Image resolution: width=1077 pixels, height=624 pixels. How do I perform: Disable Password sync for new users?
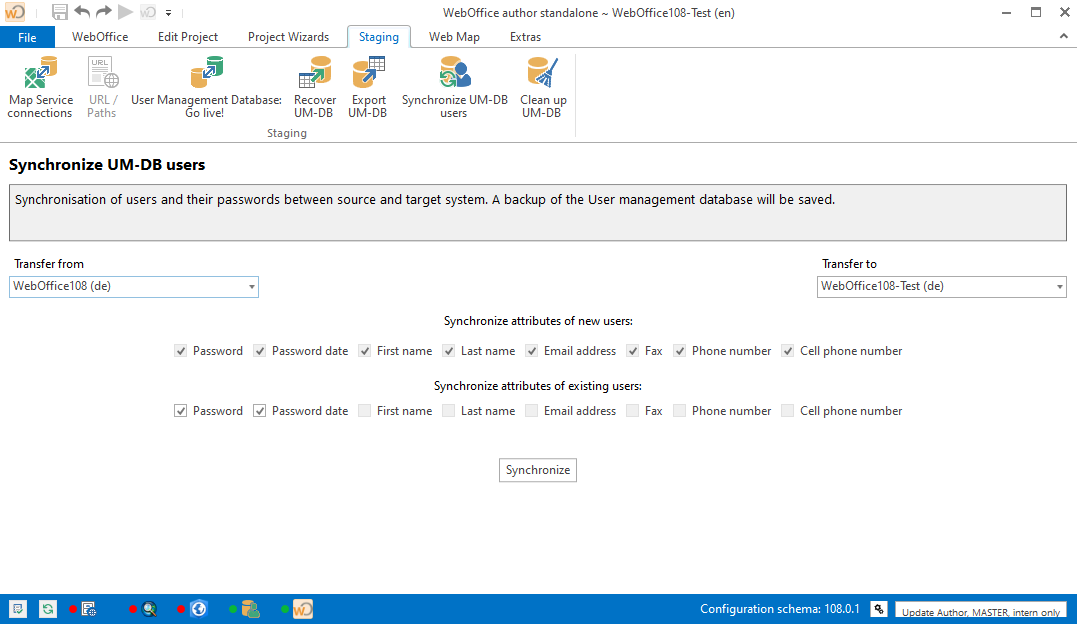pyautogui.click(x=181, y=350)
